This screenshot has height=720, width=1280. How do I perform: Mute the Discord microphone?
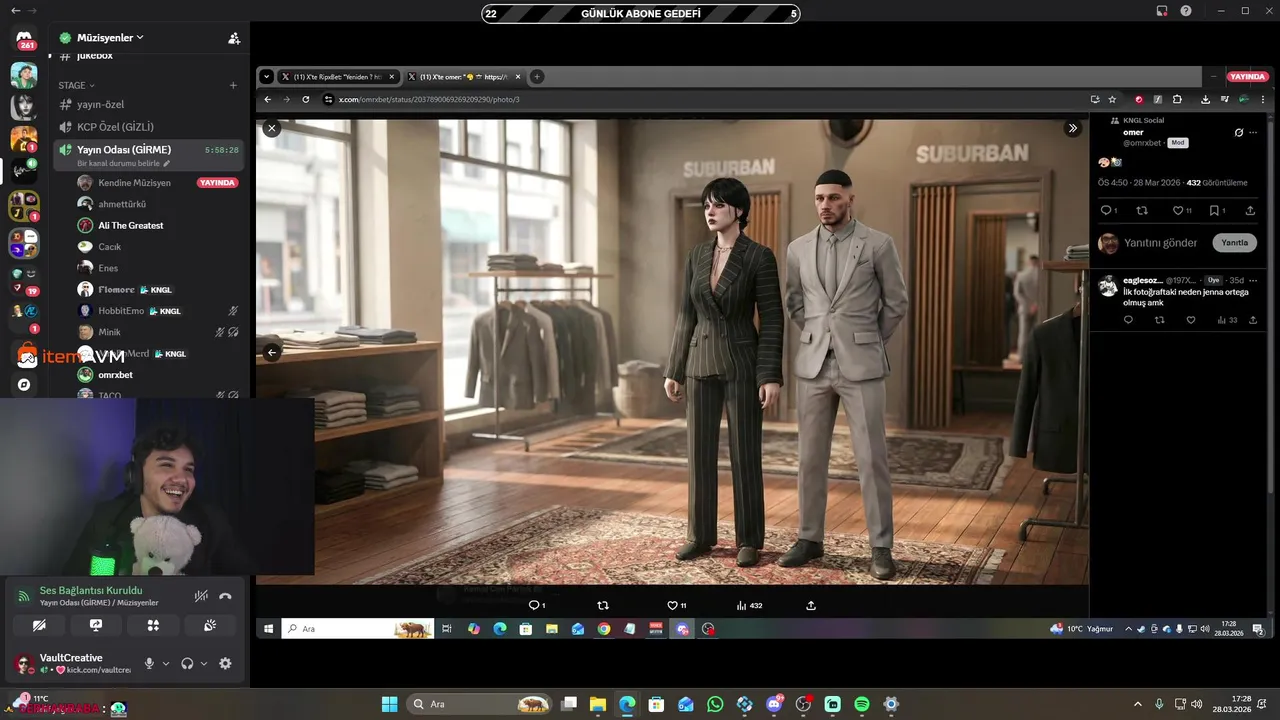coord(149,663)
